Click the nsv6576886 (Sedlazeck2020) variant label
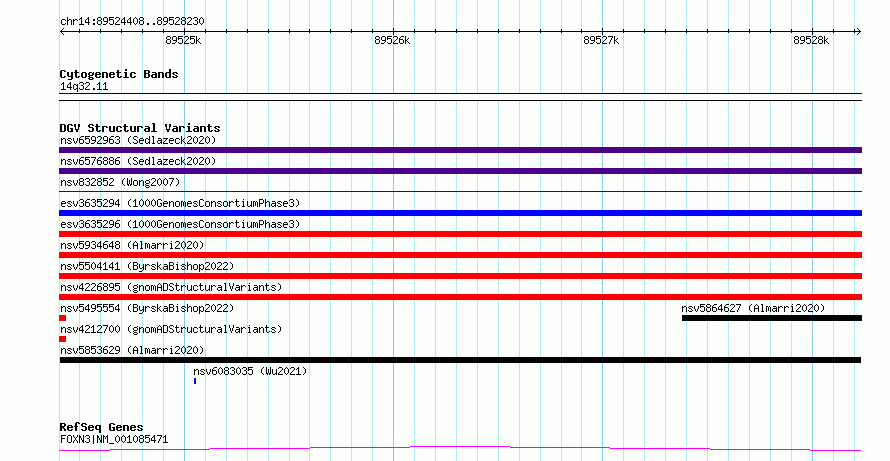The image size is (890, 461). click(x=138, y=161)
